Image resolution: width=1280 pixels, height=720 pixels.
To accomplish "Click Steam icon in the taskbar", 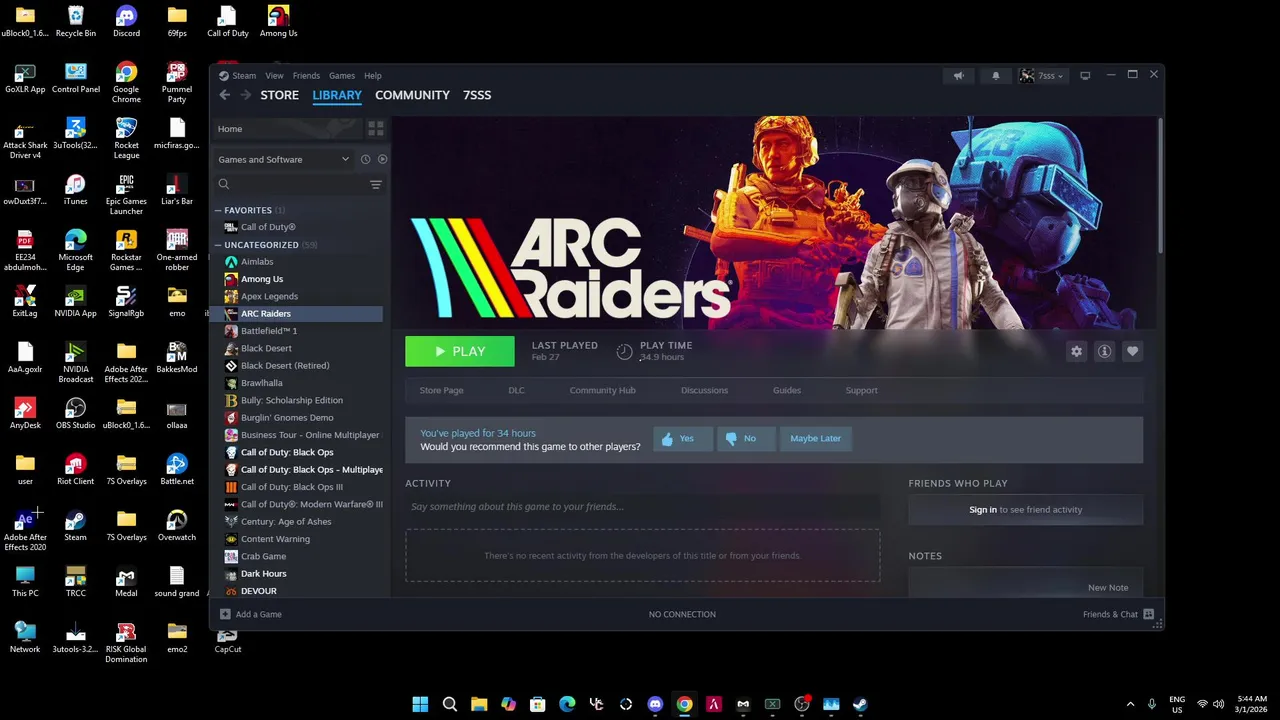I will tap(860, 704).
